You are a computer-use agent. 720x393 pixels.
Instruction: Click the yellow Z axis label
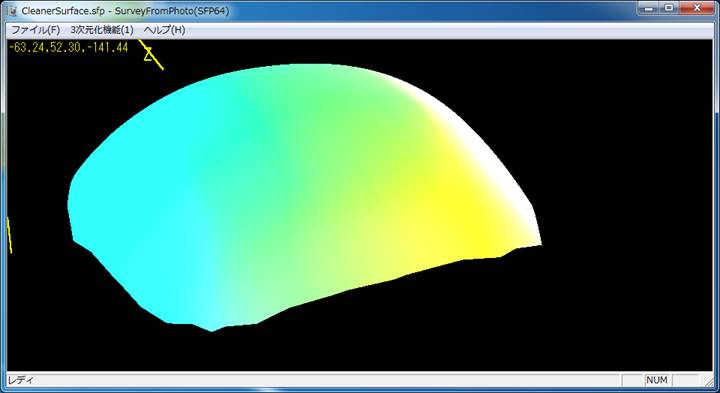tap(148, 55)
